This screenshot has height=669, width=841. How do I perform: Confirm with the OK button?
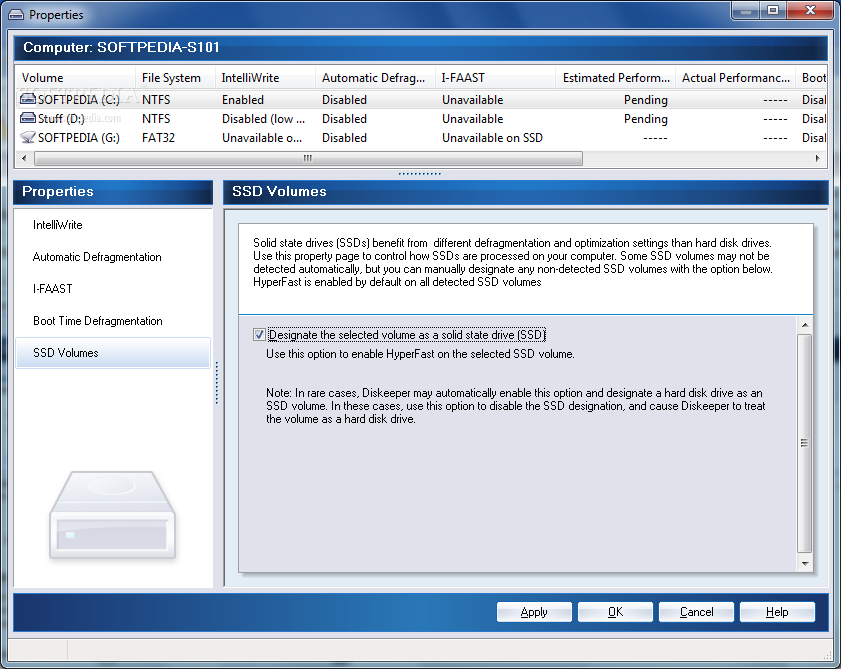tap(615, 612)
